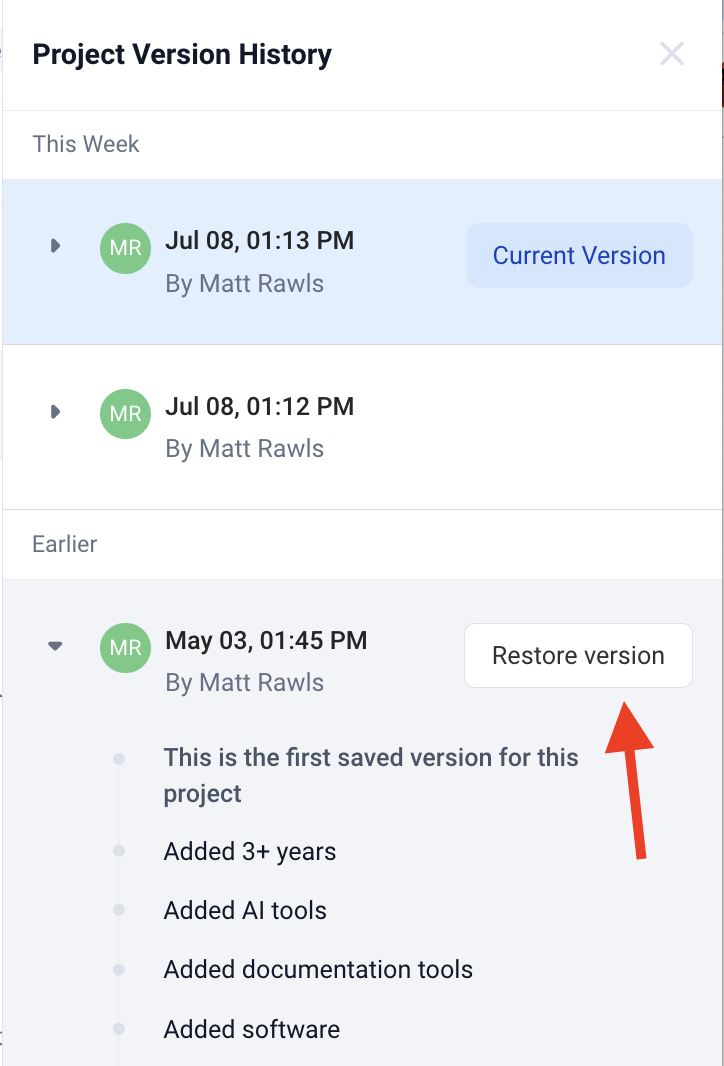Viewport: 724px width, 1066px height.
Task: Select the 'Earlier' section header
Action: point(64,544)
